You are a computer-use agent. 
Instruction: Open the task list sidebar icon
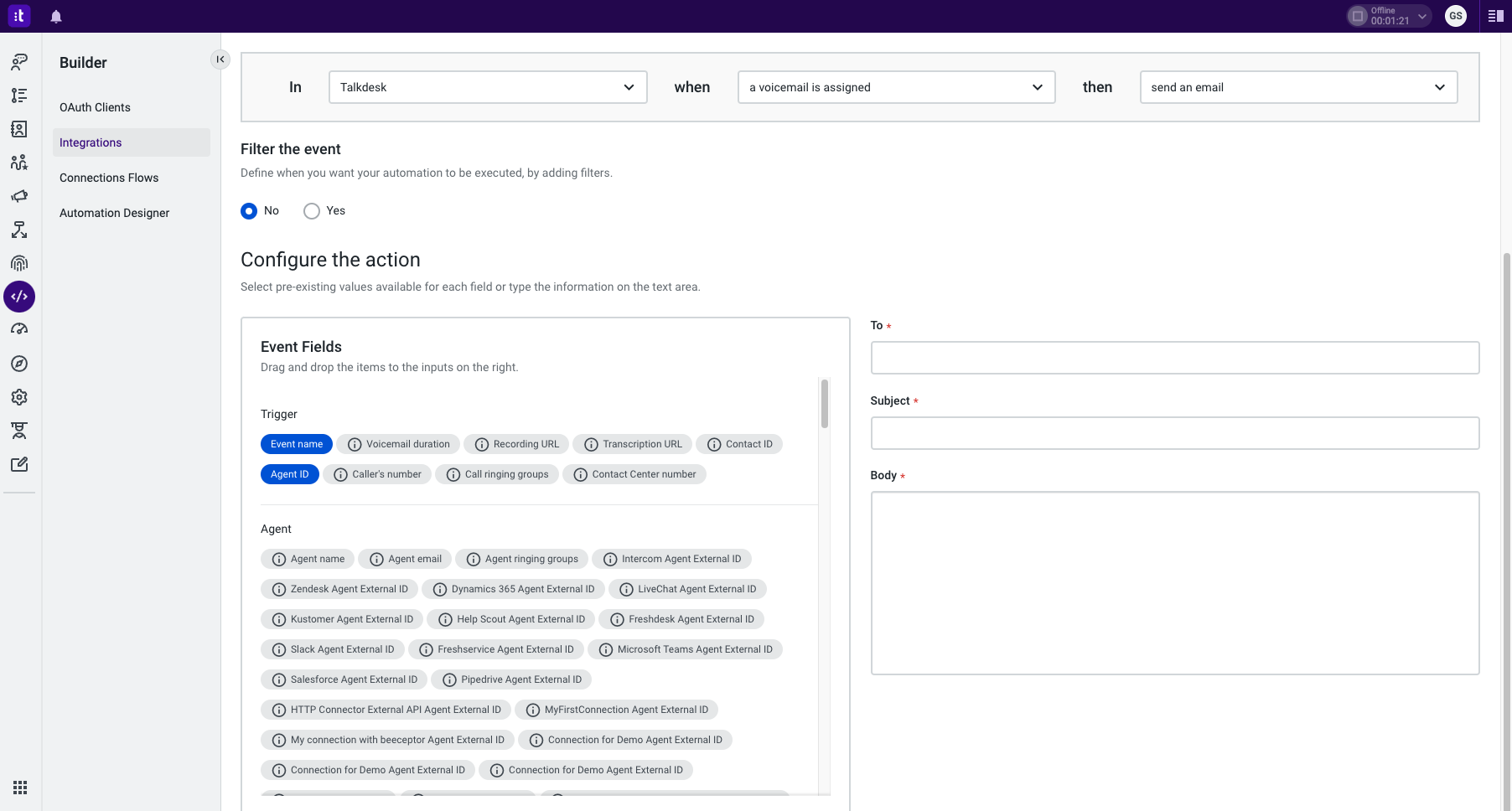(x=19, y=96)
